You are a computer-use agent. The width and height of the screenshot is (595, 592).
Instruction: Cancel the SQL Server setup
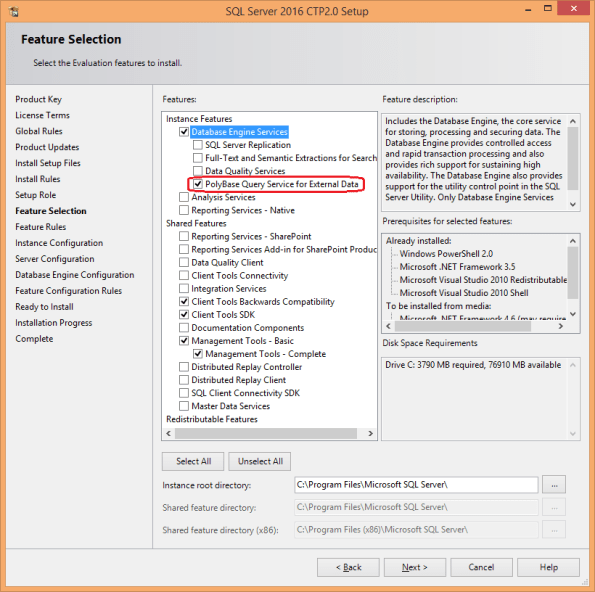click(x=481, y=567)
